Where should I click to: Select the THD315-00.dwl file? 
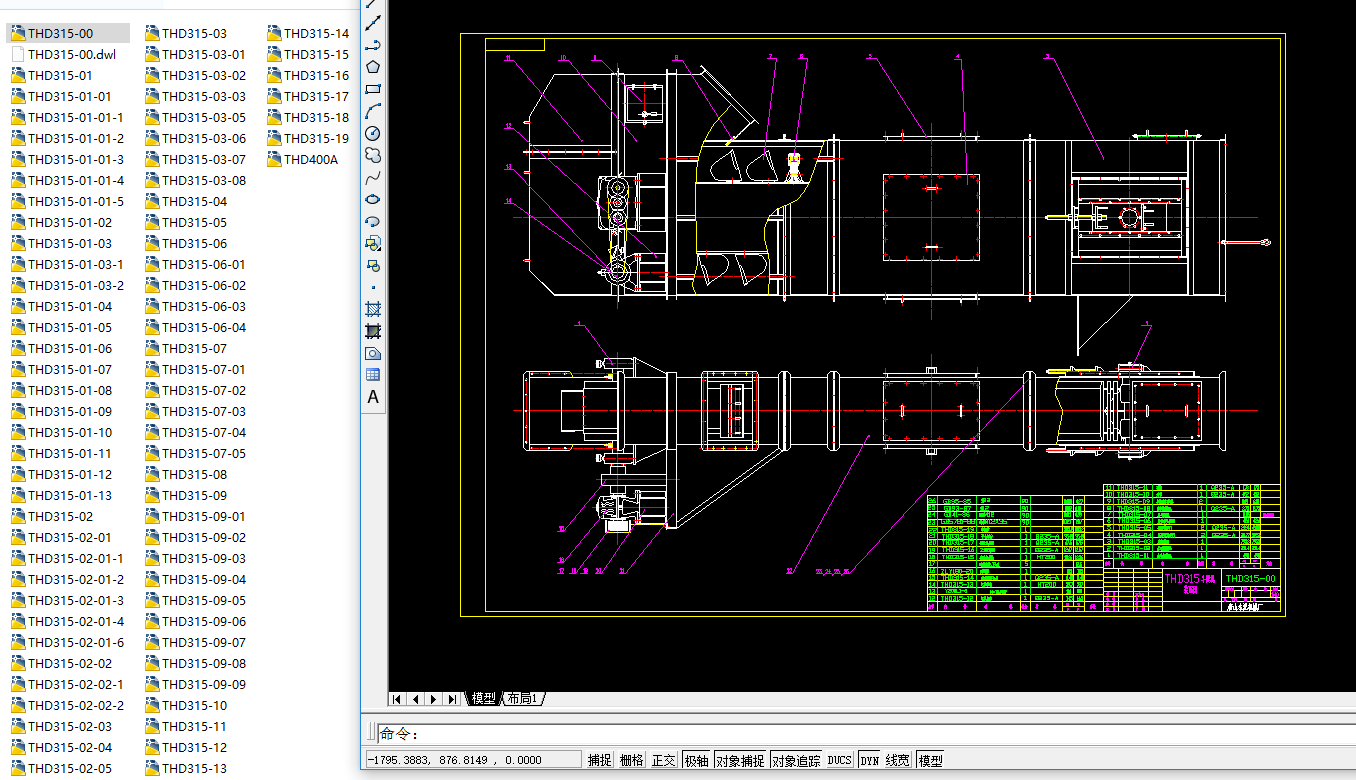tap(71, 55)
